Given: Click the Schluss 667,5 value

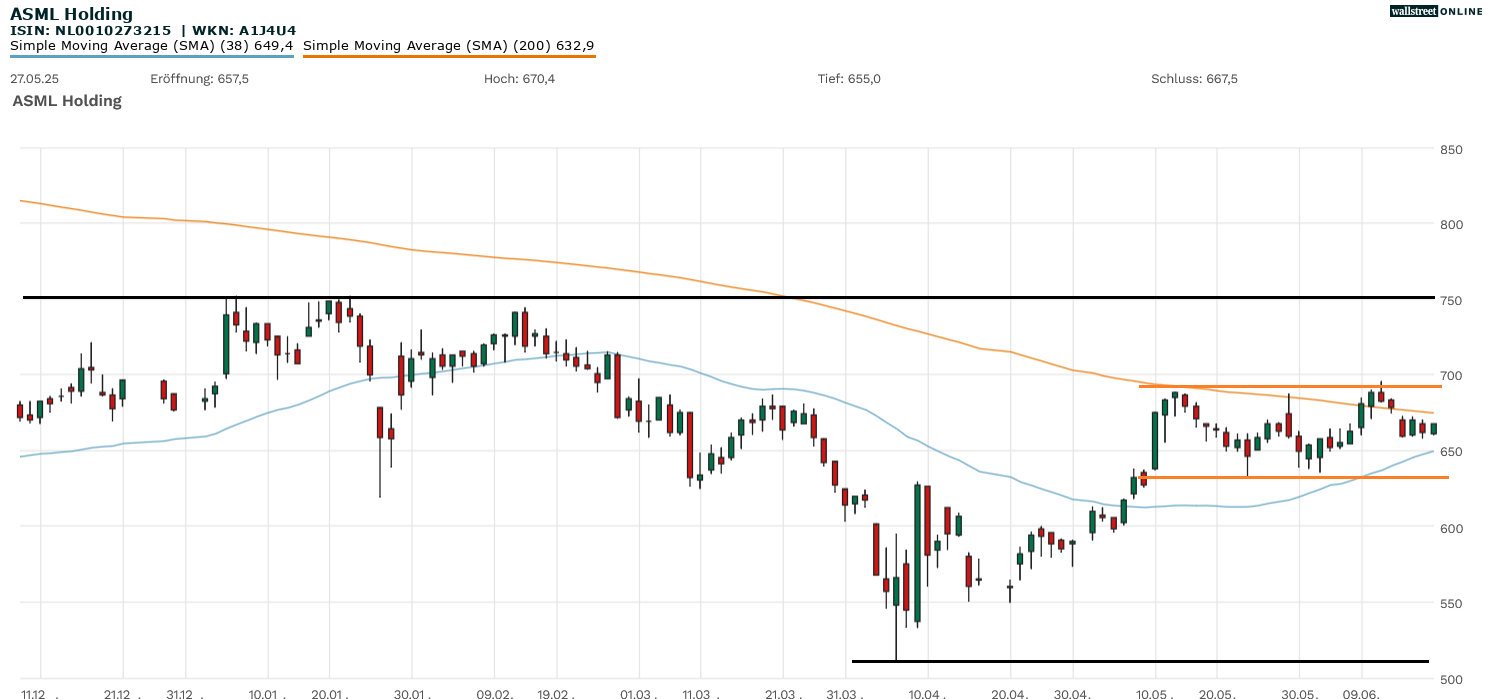Looking at the screenshot, I should 1194,79.
